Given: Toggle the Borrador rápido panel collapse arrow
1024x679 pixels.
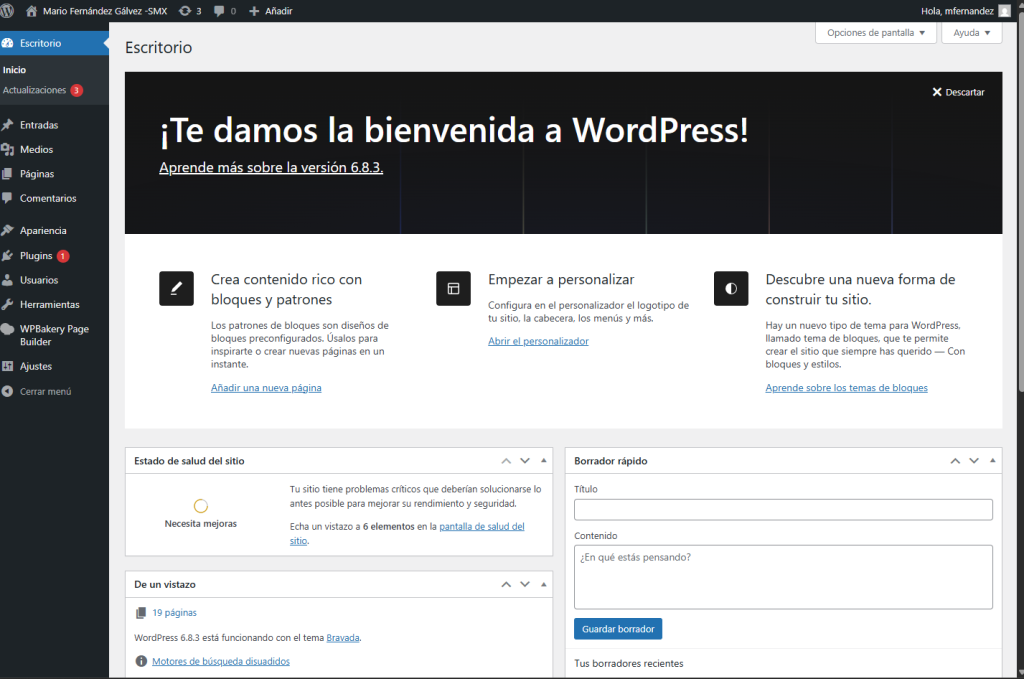Looking at the screenshot, I should click(992, 461).
